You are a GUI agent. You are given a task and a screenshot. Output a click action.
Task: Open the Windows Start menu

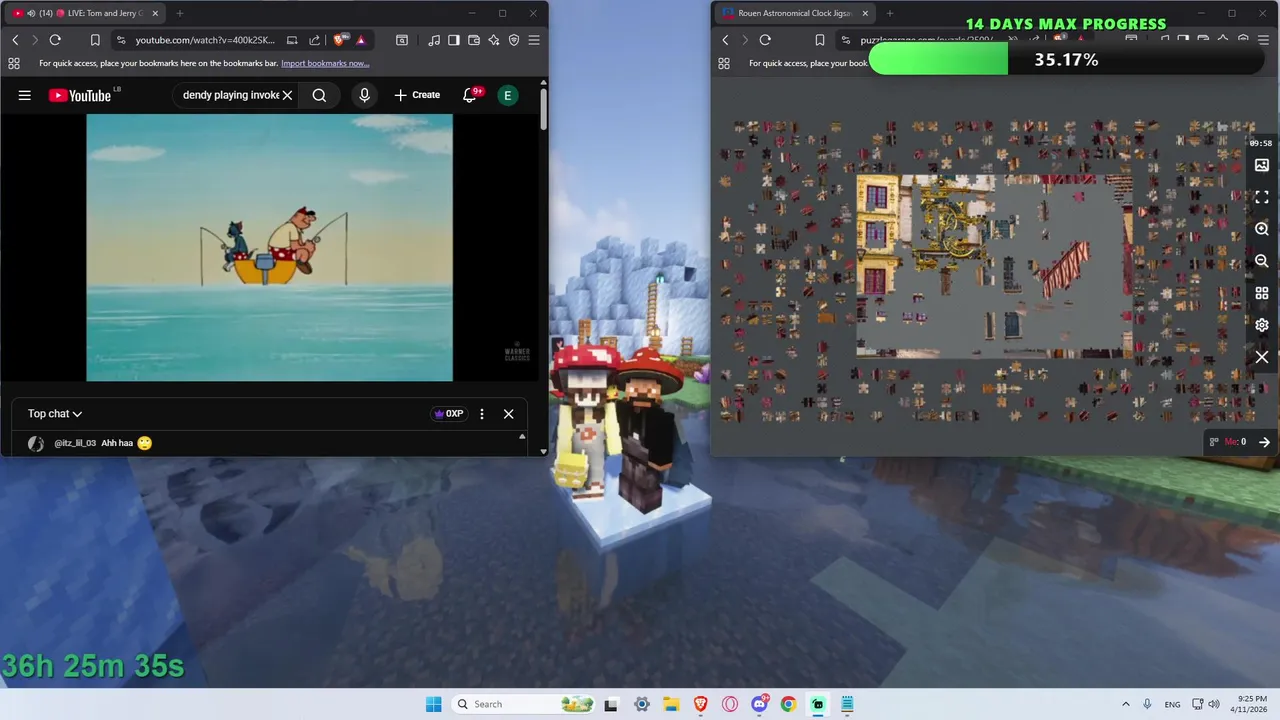point(433,704)
